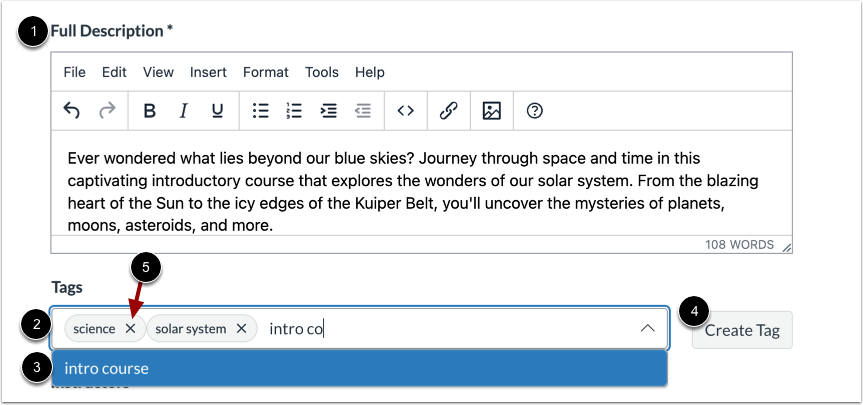Click the 108 WORDS counter
Viewport: 863px width, 405px height.
[739, 245]
